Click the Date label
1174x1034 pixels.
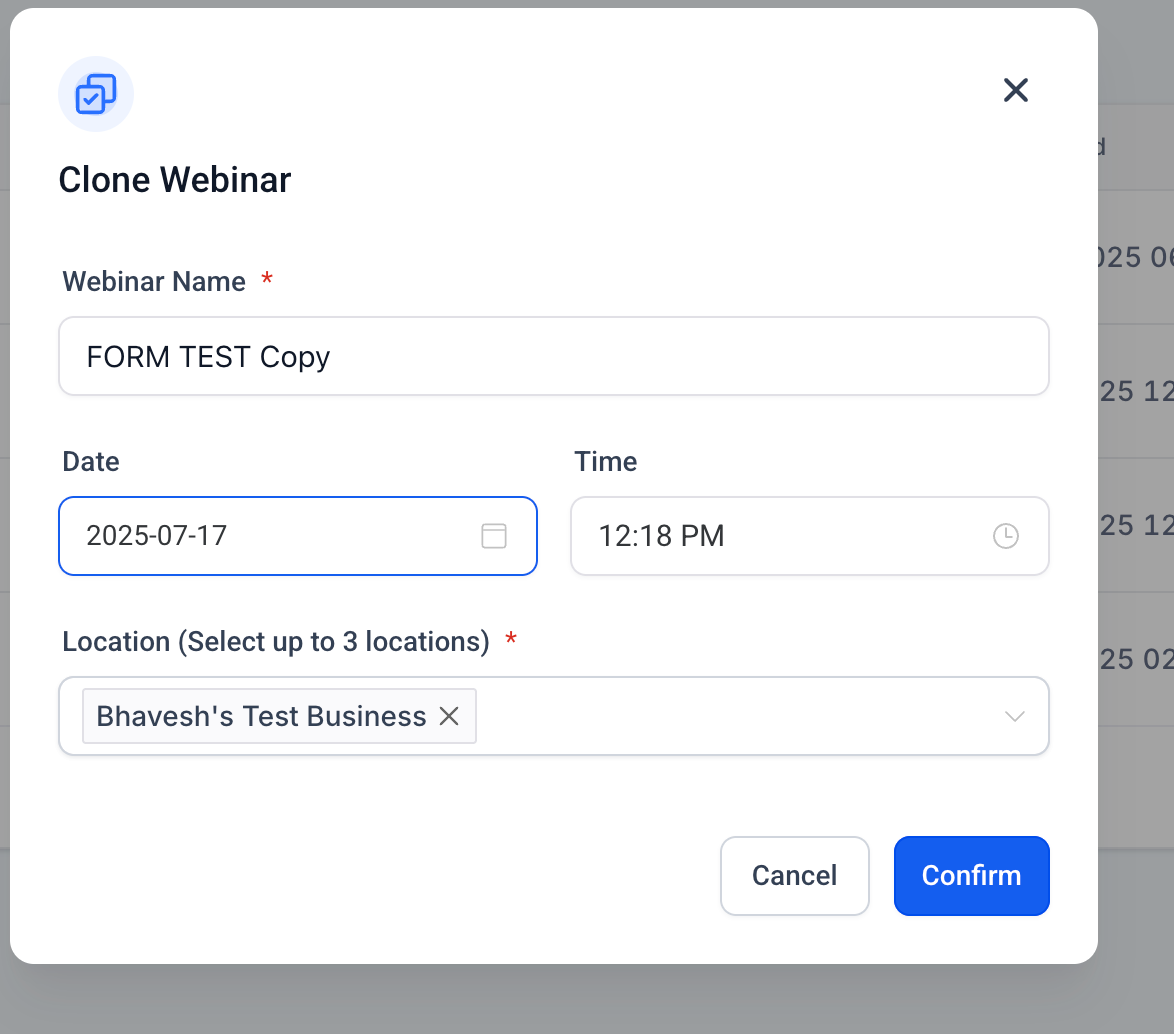pos(91,462)
